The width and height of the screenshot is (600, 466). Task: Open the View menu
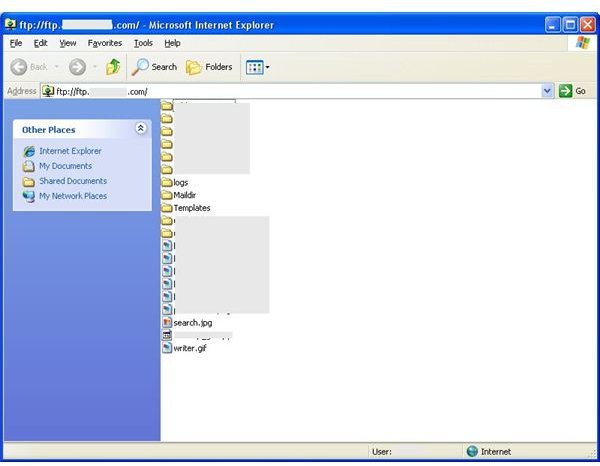(x=68, y=43)
